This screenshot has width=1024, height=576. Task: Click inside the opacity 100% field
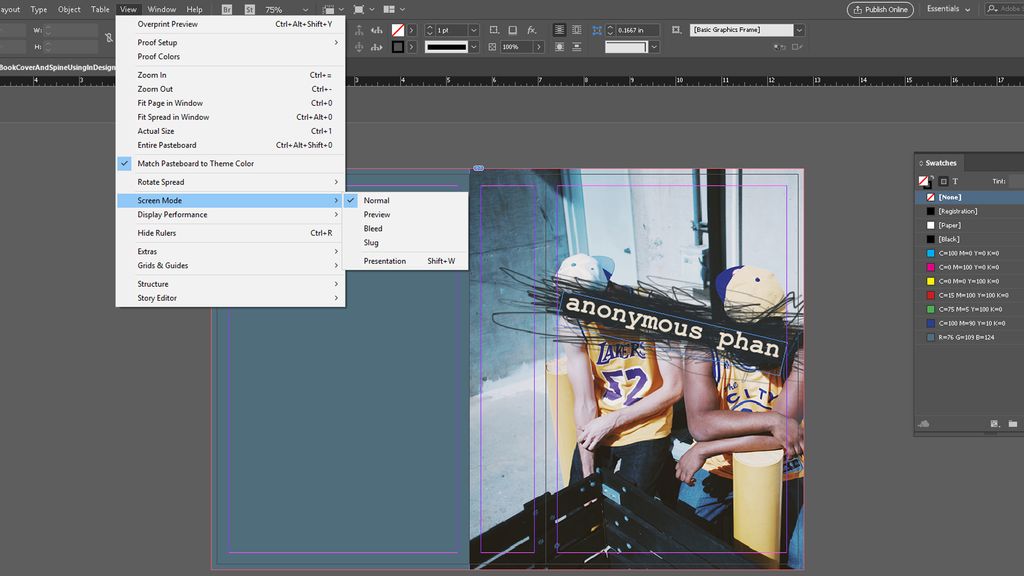512,46
